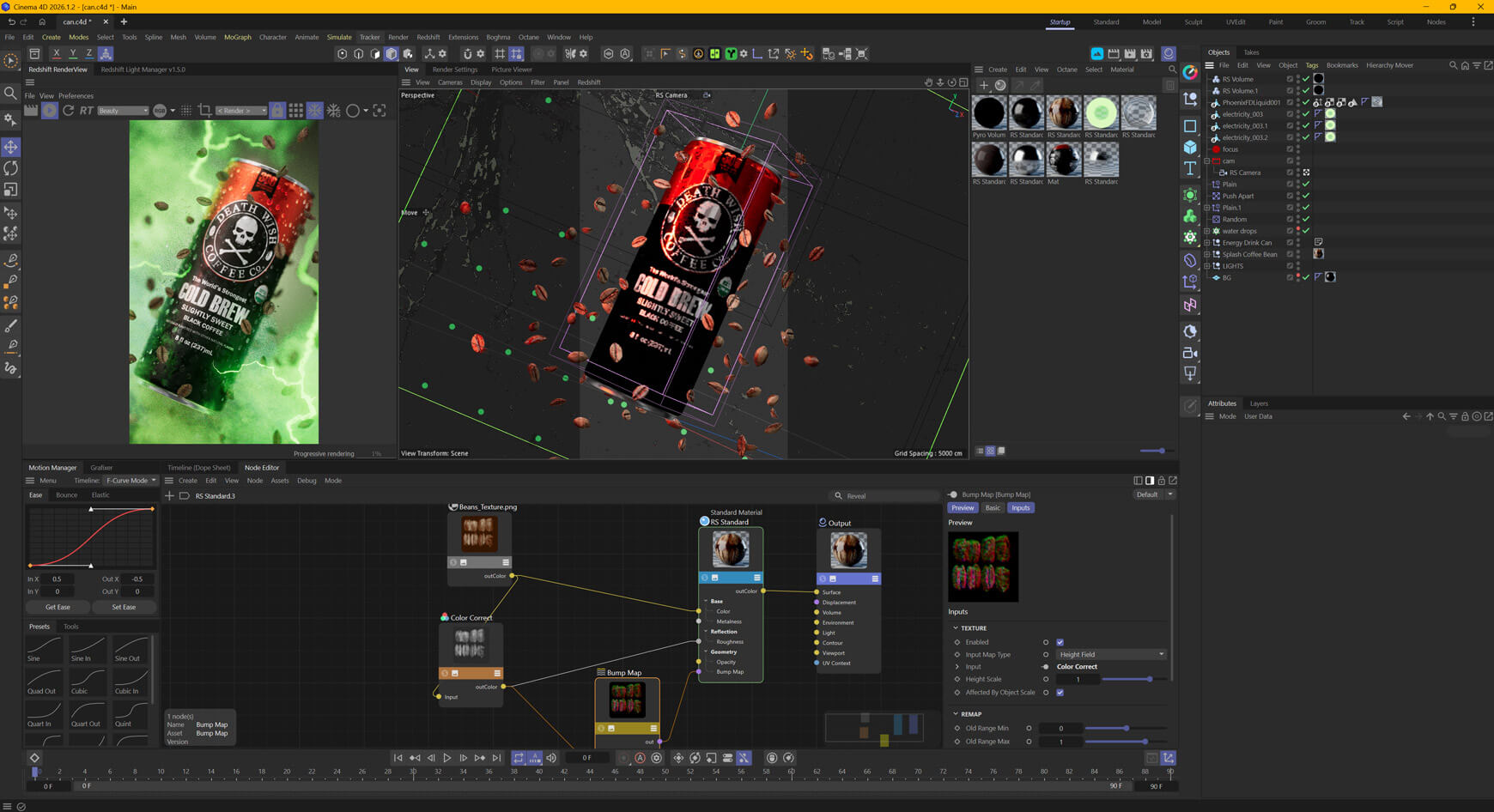Image resolution: width=1494 pixels, height=812 pixels.
Task: Click the Cube primitive icon
Action: (1190, 148)
